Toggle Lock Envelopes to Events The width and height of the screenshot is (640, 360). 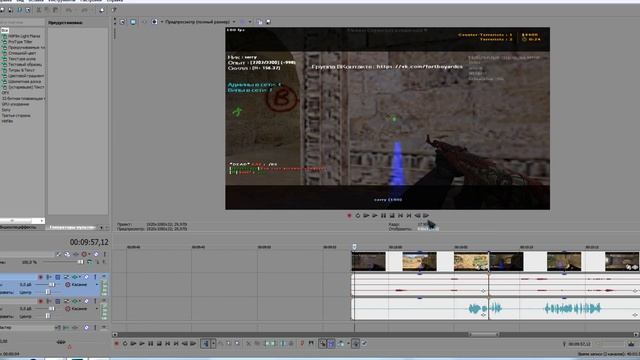[356, 344]
